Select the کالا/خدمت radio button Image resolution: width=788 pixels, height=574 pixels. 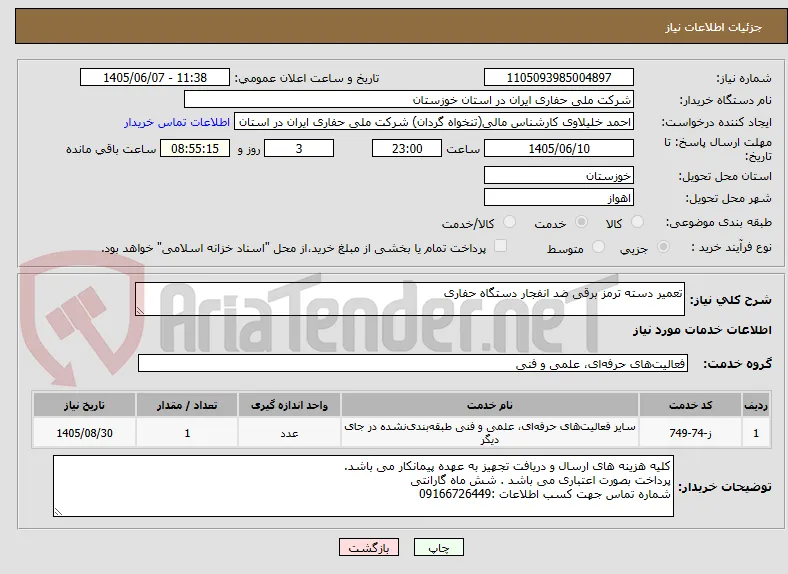[510, 222]
